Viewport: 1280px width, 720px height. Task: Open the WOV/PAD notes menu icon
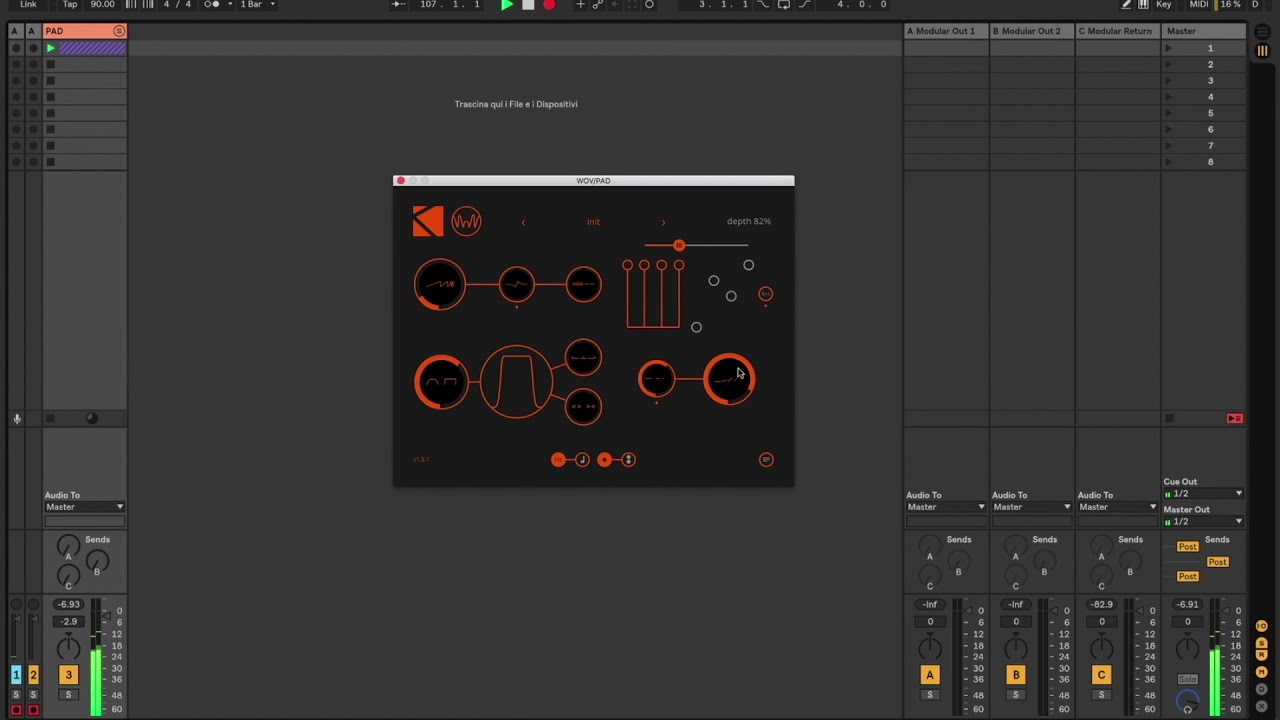(x=766, y=460)
